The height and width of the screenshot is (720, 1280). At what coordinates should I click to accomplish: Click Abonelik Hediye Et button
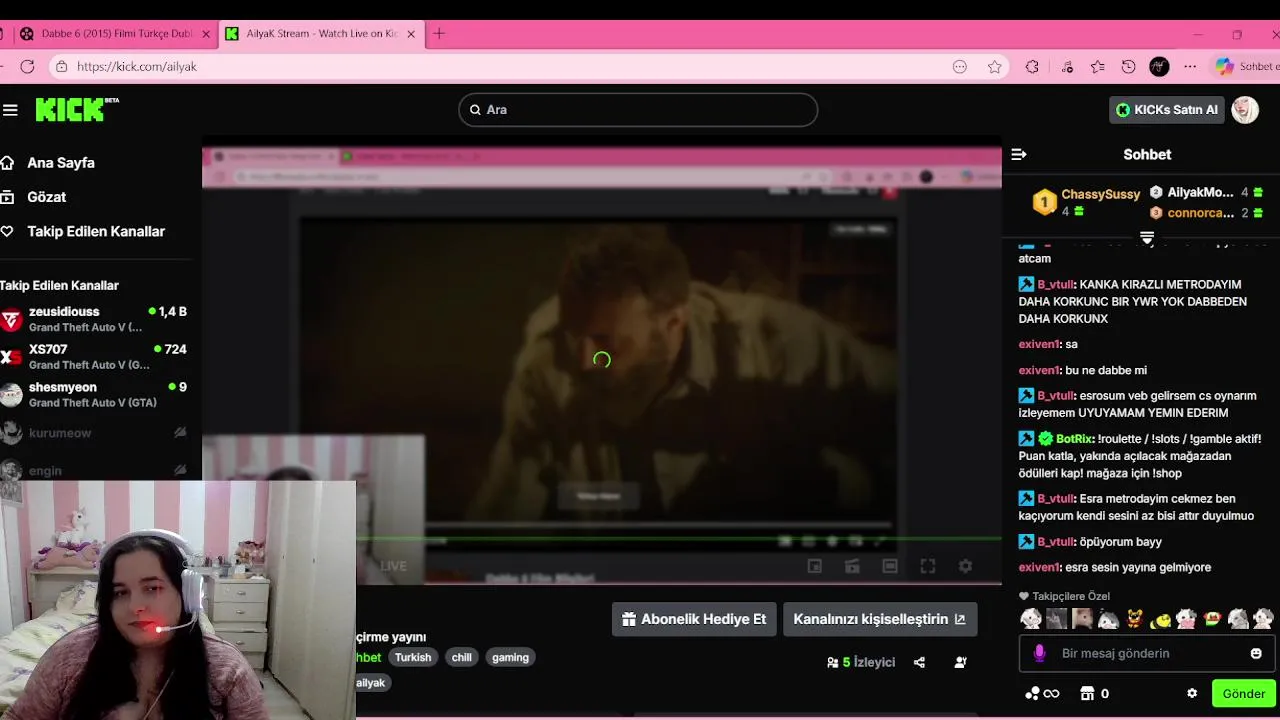coord(694,619)
